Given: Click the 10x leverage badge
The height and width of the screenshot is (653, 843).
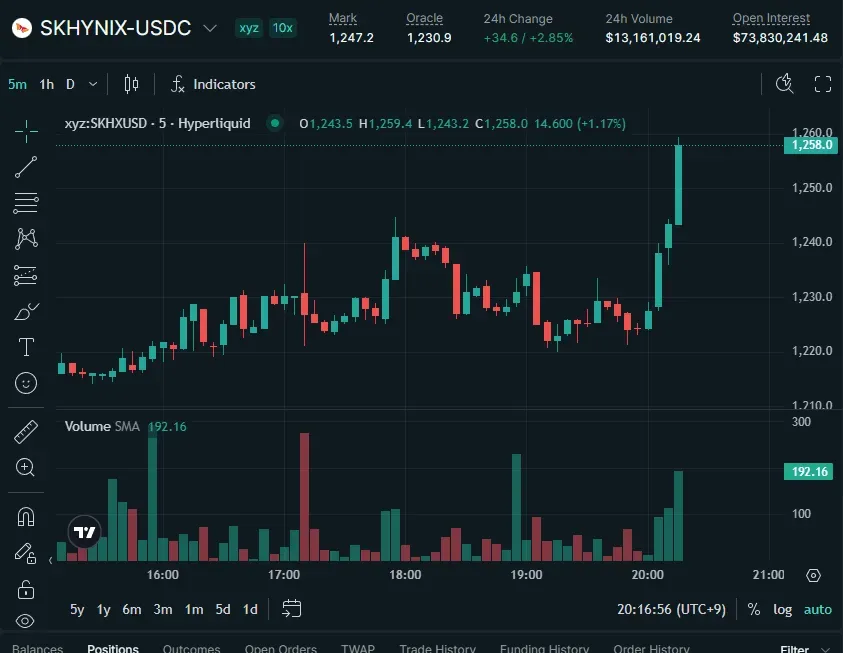Looking at the screenshot, I should coord(282,28).
